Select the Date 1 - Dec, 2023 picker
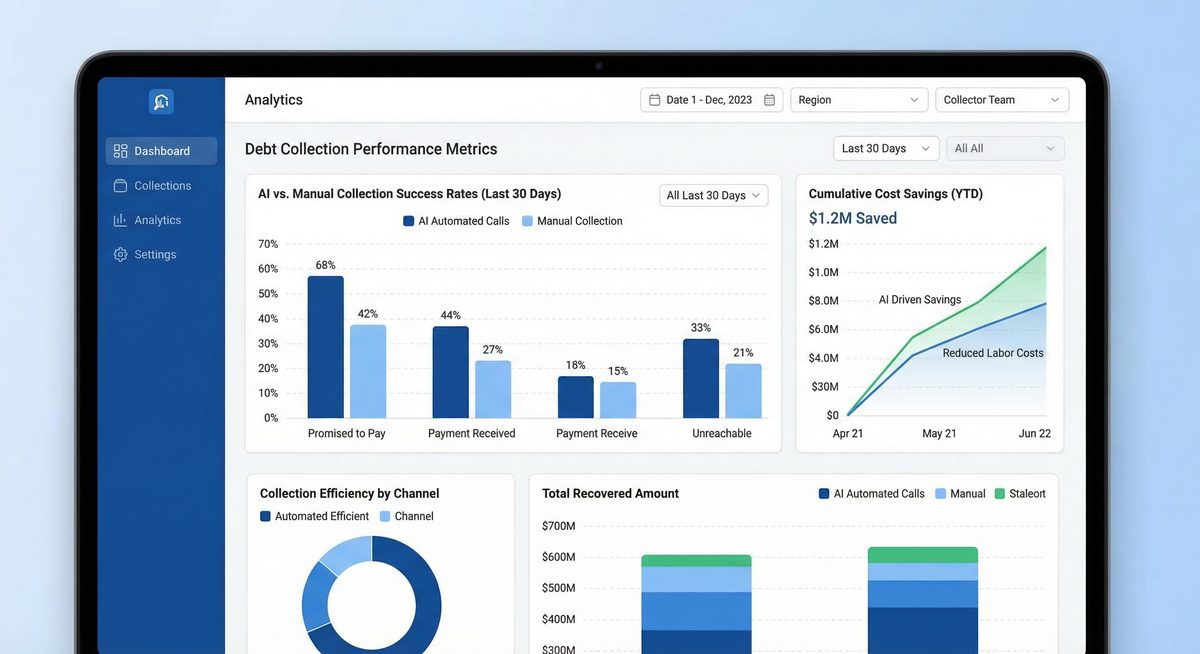This screenshot has height=654, width=1200. coord(709,100)
